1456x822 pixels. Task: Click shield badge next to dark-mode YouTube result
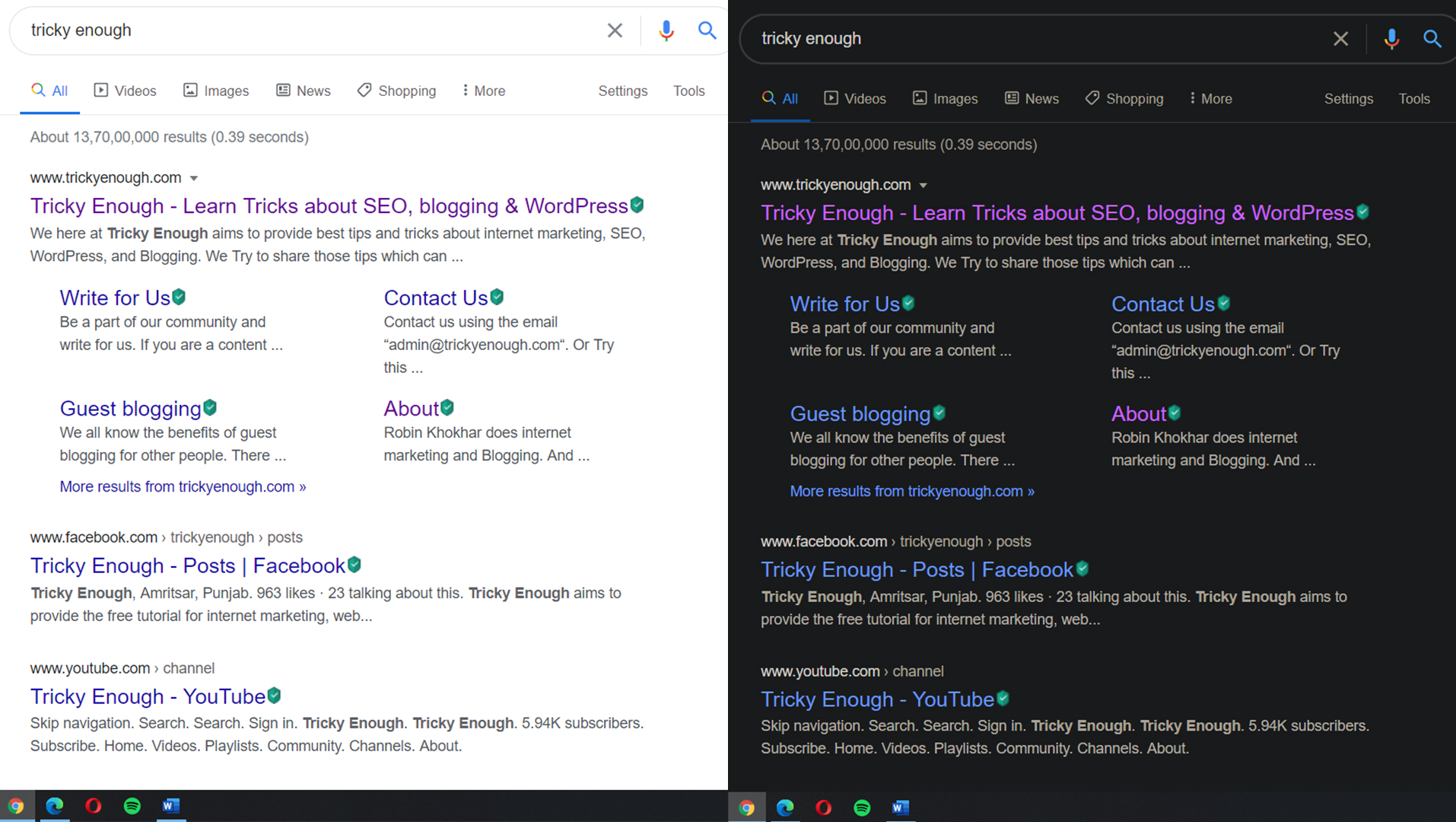coord(1003,698)
